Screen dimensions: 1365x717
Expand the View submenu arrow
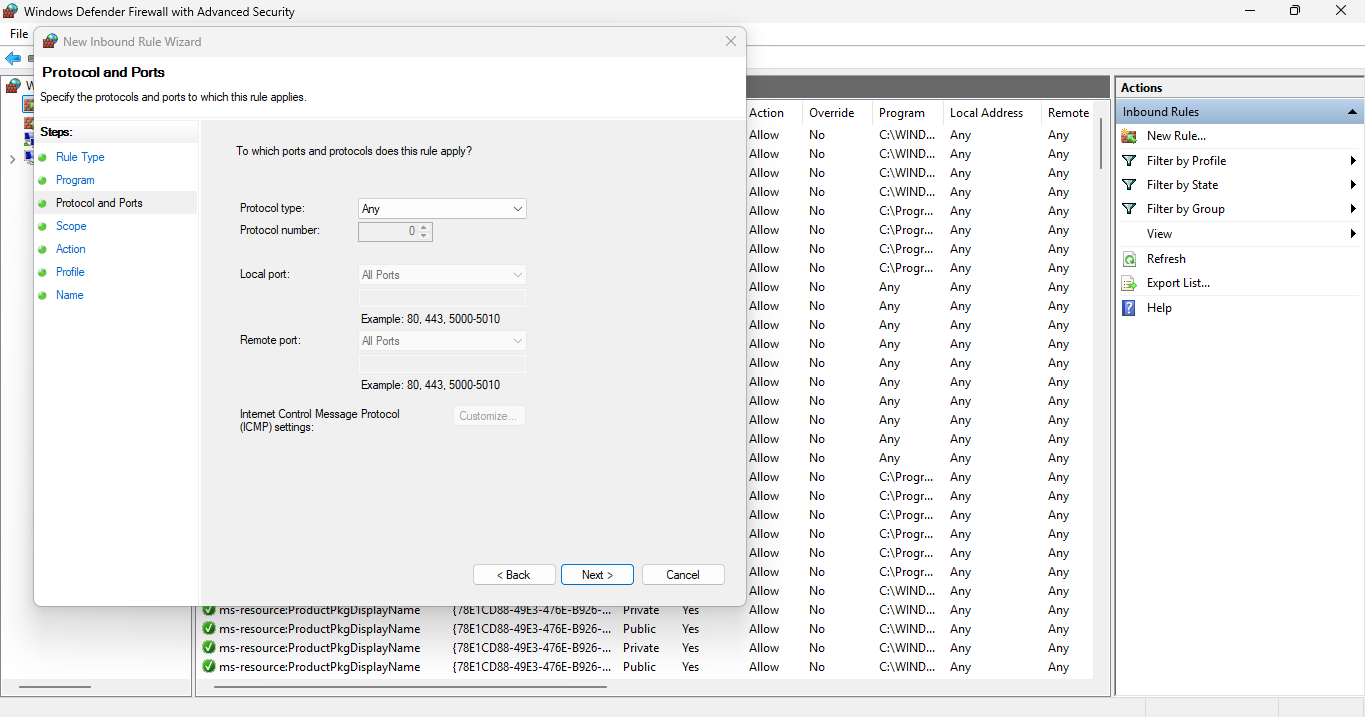coord(1353,233)
